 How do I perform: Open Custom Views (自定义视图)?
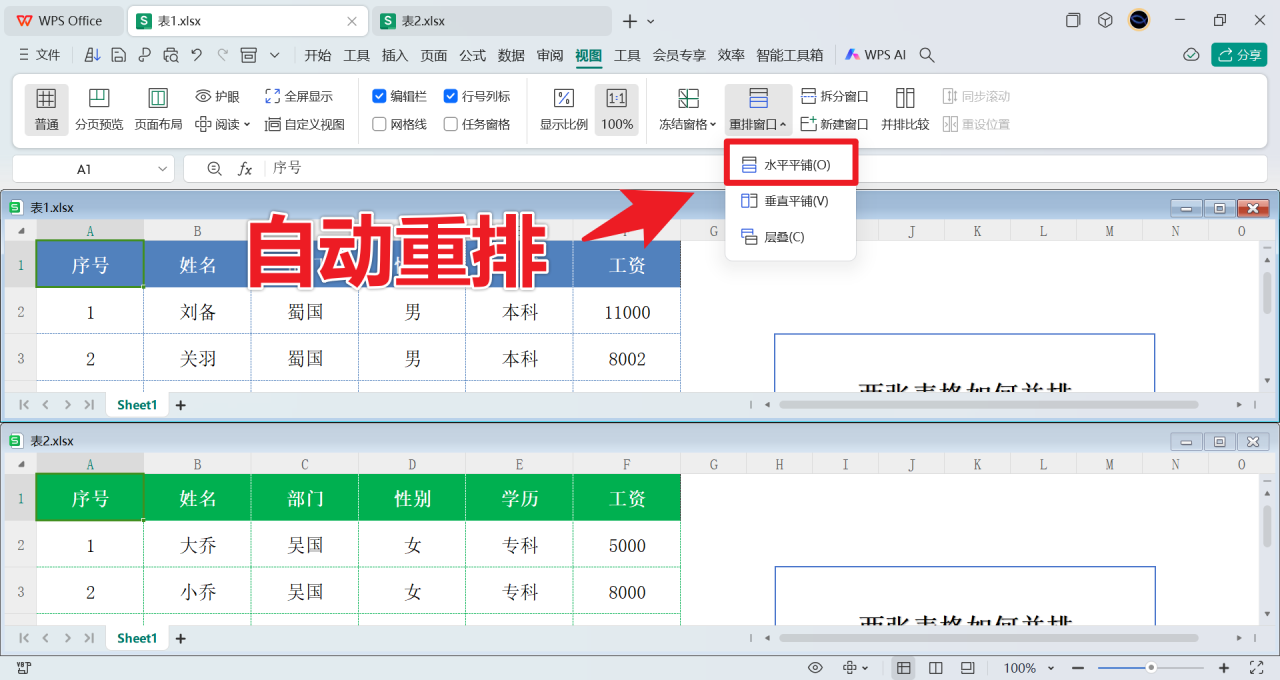(304, 124)
